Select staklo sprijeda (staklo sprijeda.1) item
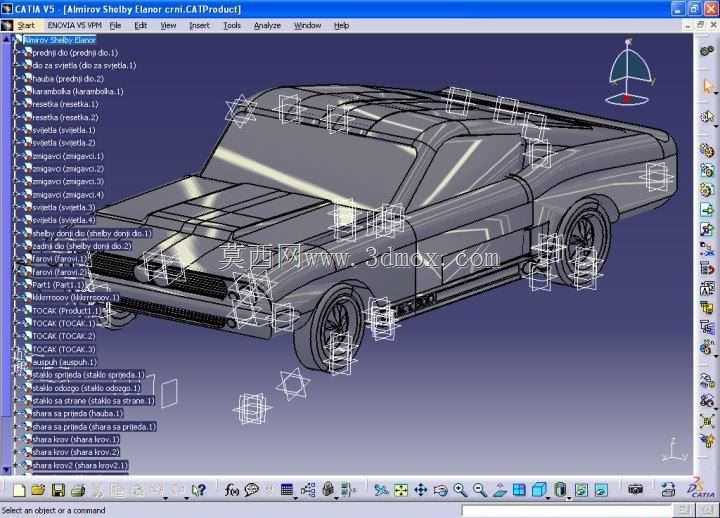Image resolution: width=720 pixels, height=518 pixels. (x=89, y=375)
